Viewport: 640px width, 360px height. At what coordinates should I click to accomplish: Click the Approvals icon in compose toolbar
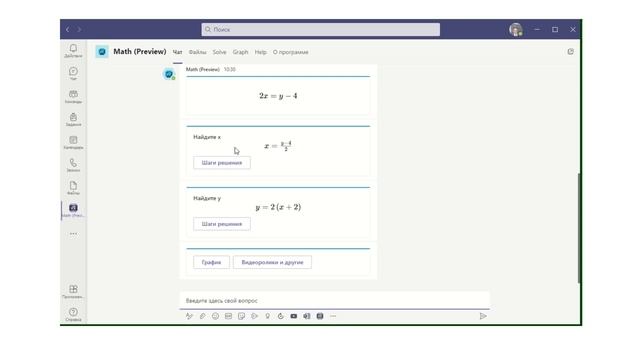pyautogui.click(x=280, y=316)
